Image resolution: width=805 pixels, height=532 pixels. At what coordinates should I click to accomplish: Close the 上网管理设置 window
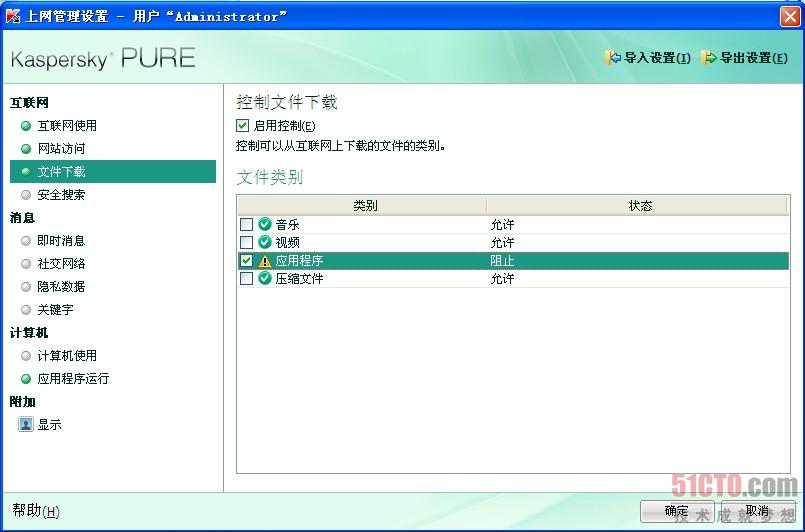point(790,16)
